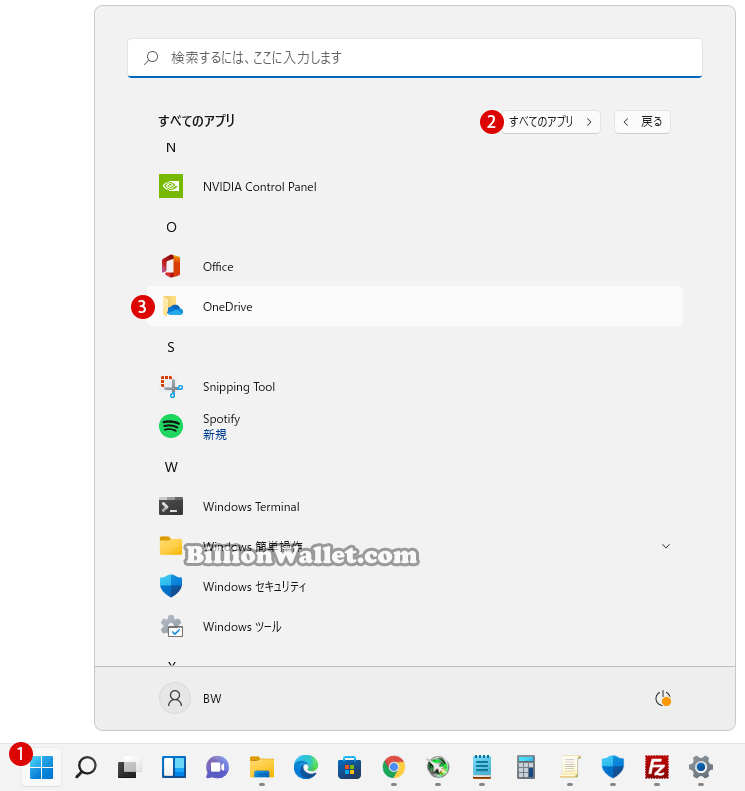Jump to letter O section header

pos(171,228)
